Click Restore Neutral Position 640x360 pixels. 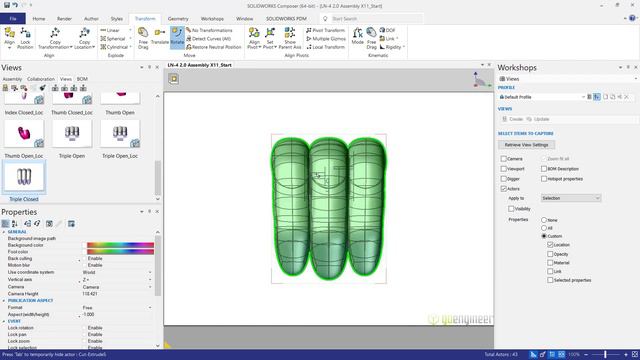point(214,47)
